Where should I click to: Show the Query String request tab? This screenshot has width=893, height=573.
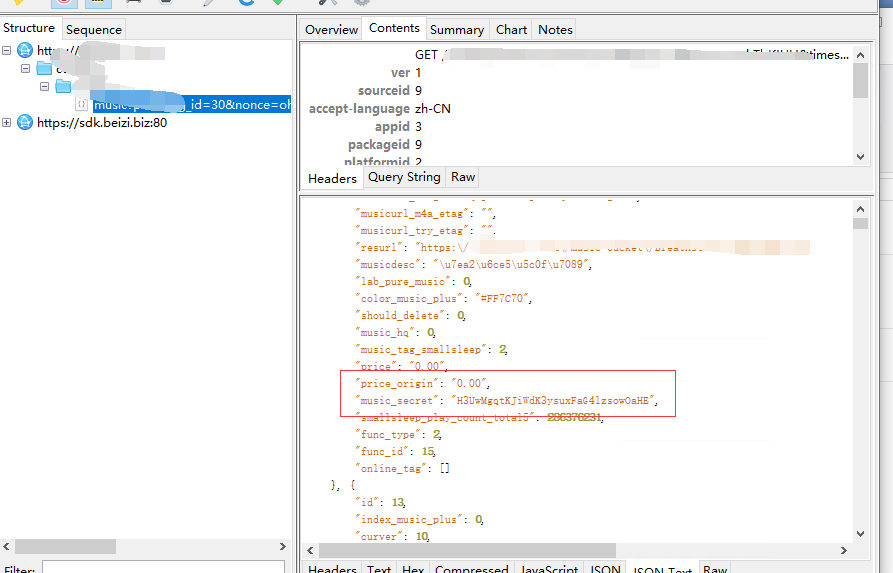[x=404, y=177]
